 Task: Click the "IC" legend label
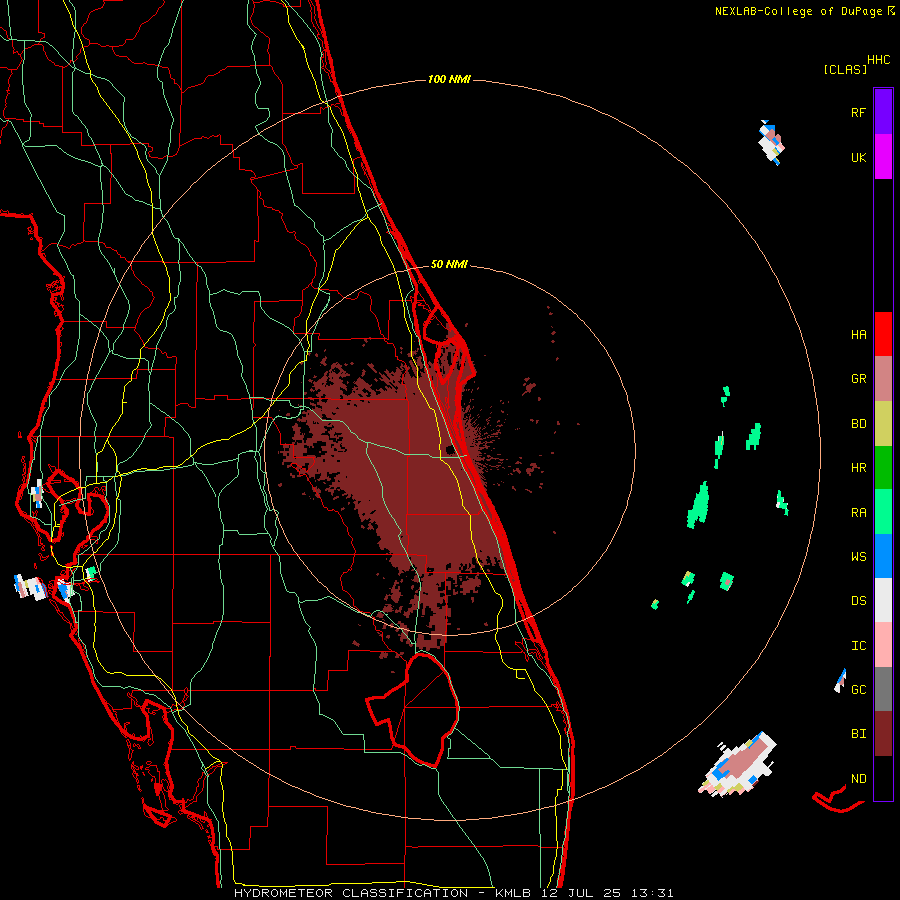[x=858, y=646]
